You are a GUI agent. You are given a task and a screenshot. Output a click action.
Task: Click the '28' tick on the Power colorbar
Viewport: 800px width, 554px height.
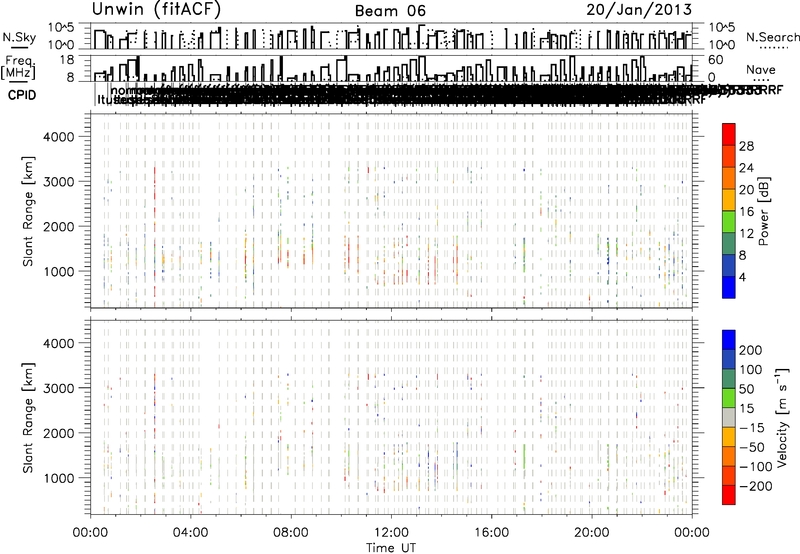click(746, 146)
